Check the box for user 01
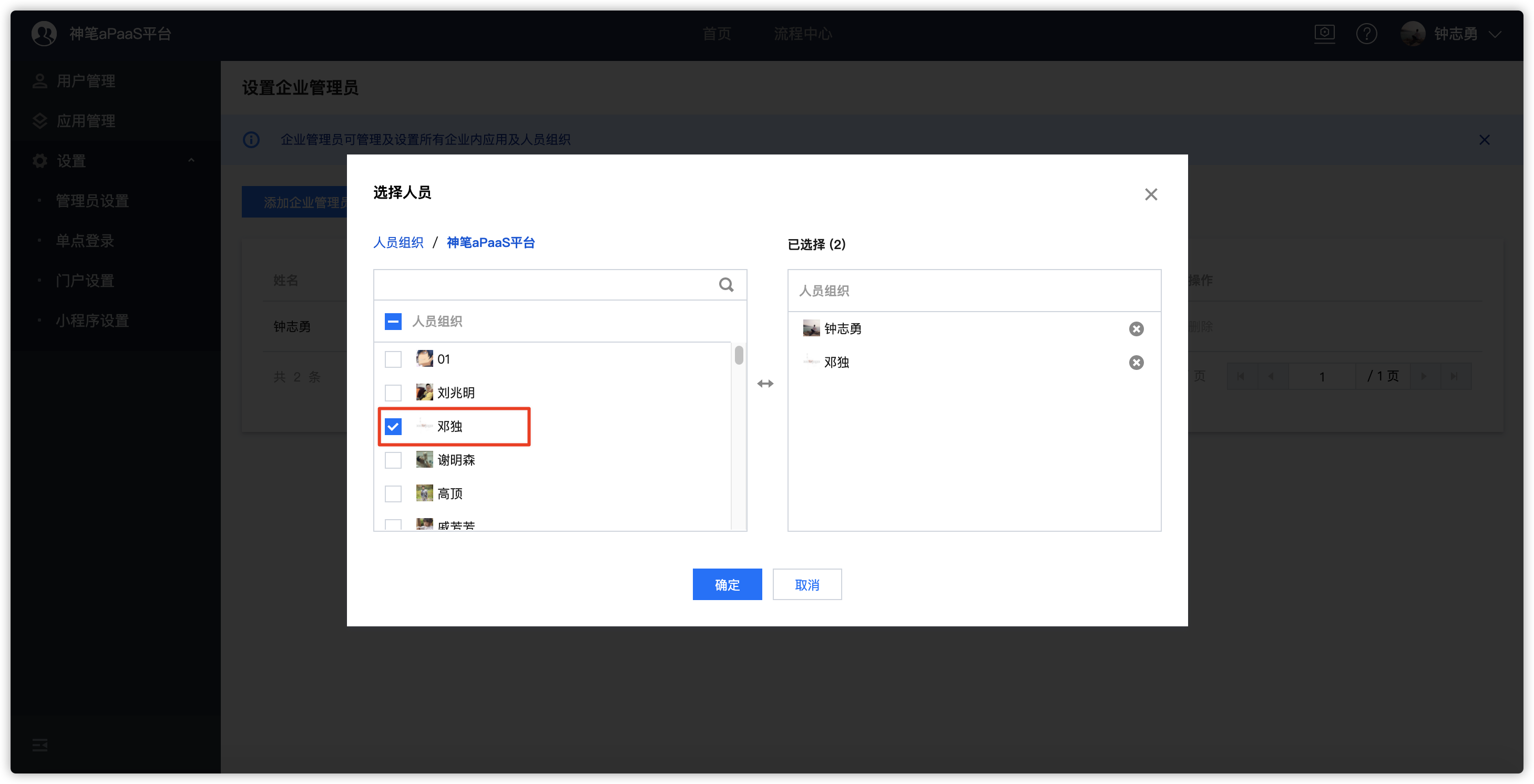This screenshot has width=1534, height=784. click(393, 359)
